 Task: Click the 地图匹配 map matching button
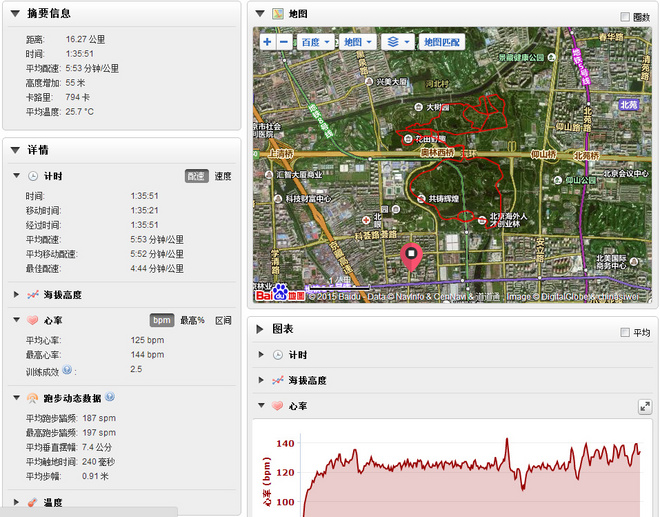pyautogui.click(x=441, y=43)
